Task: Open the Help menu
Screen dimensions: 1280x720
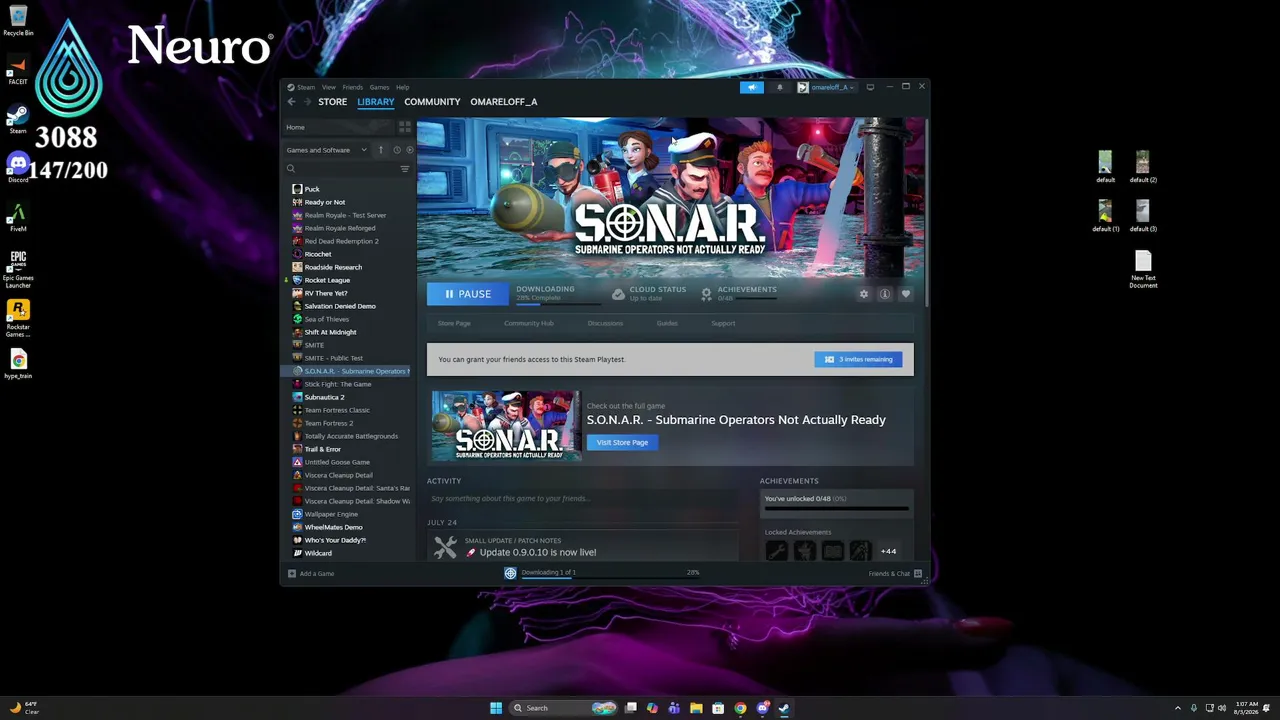Action: [x=402, y=87]
